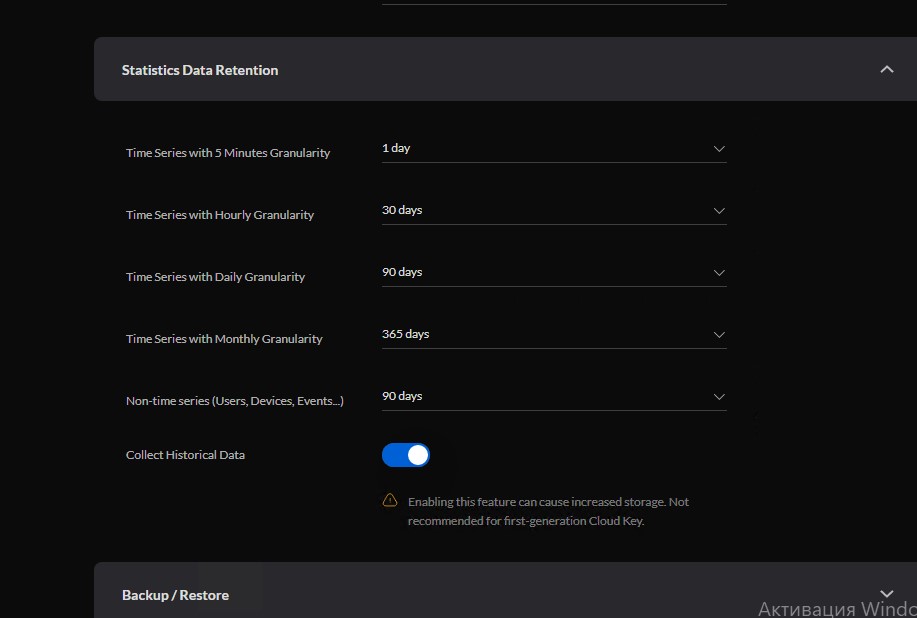
Task: Open the dropdown showing 30 days
Action: pos(554,211)
